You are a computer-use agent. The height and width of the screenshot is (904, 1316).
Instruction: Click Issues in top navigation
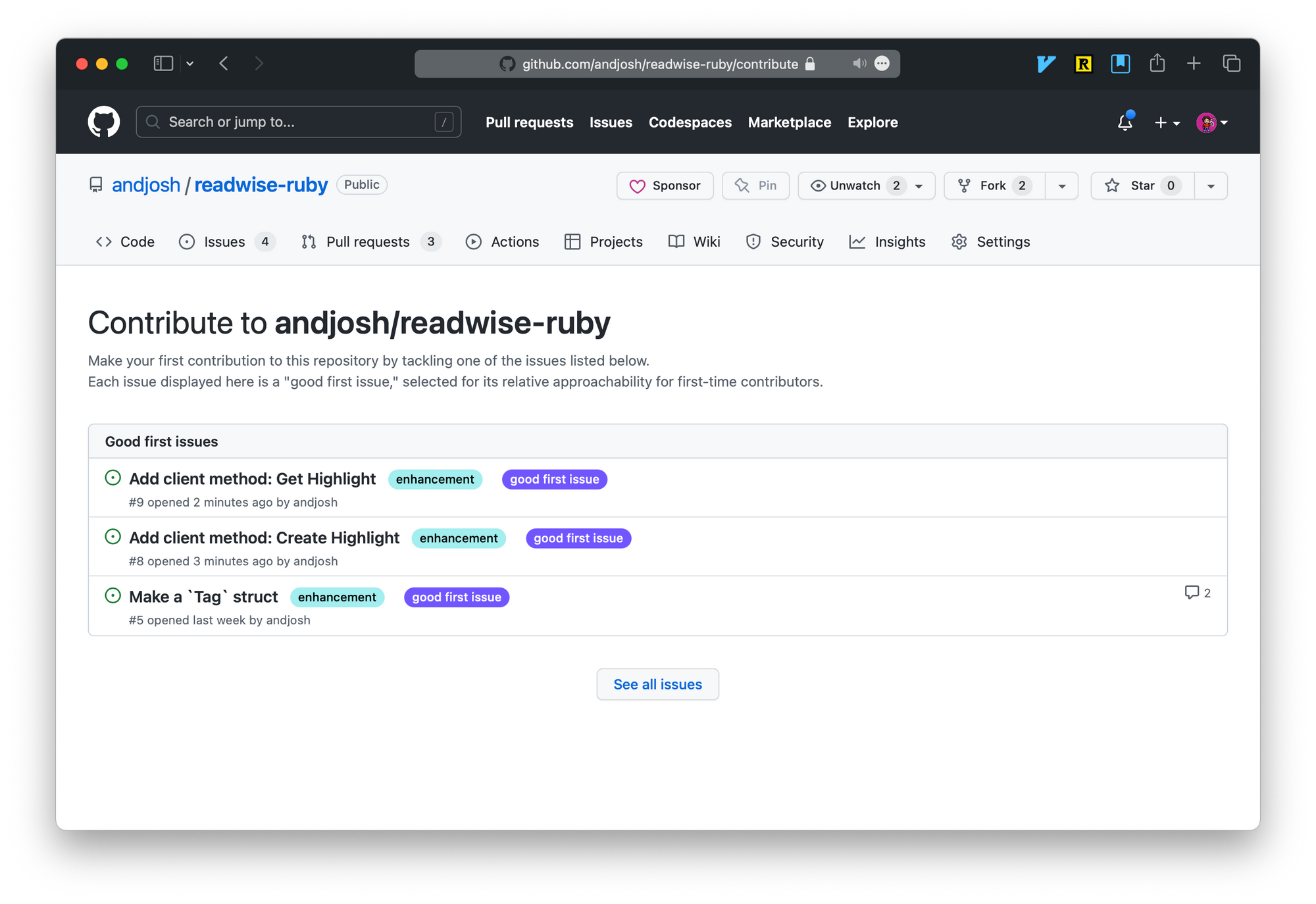[x=611, y=122]
